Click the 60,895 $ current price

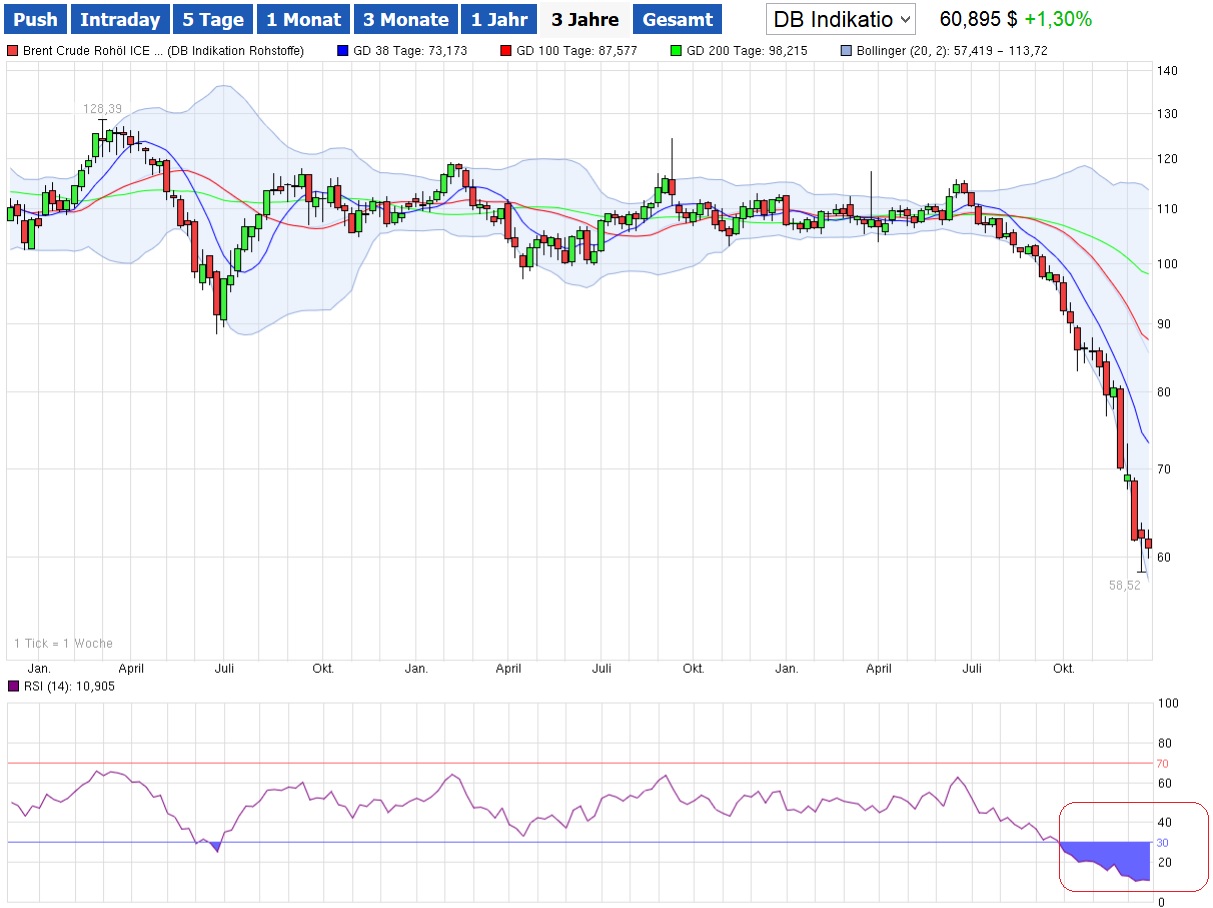[978, 19]
